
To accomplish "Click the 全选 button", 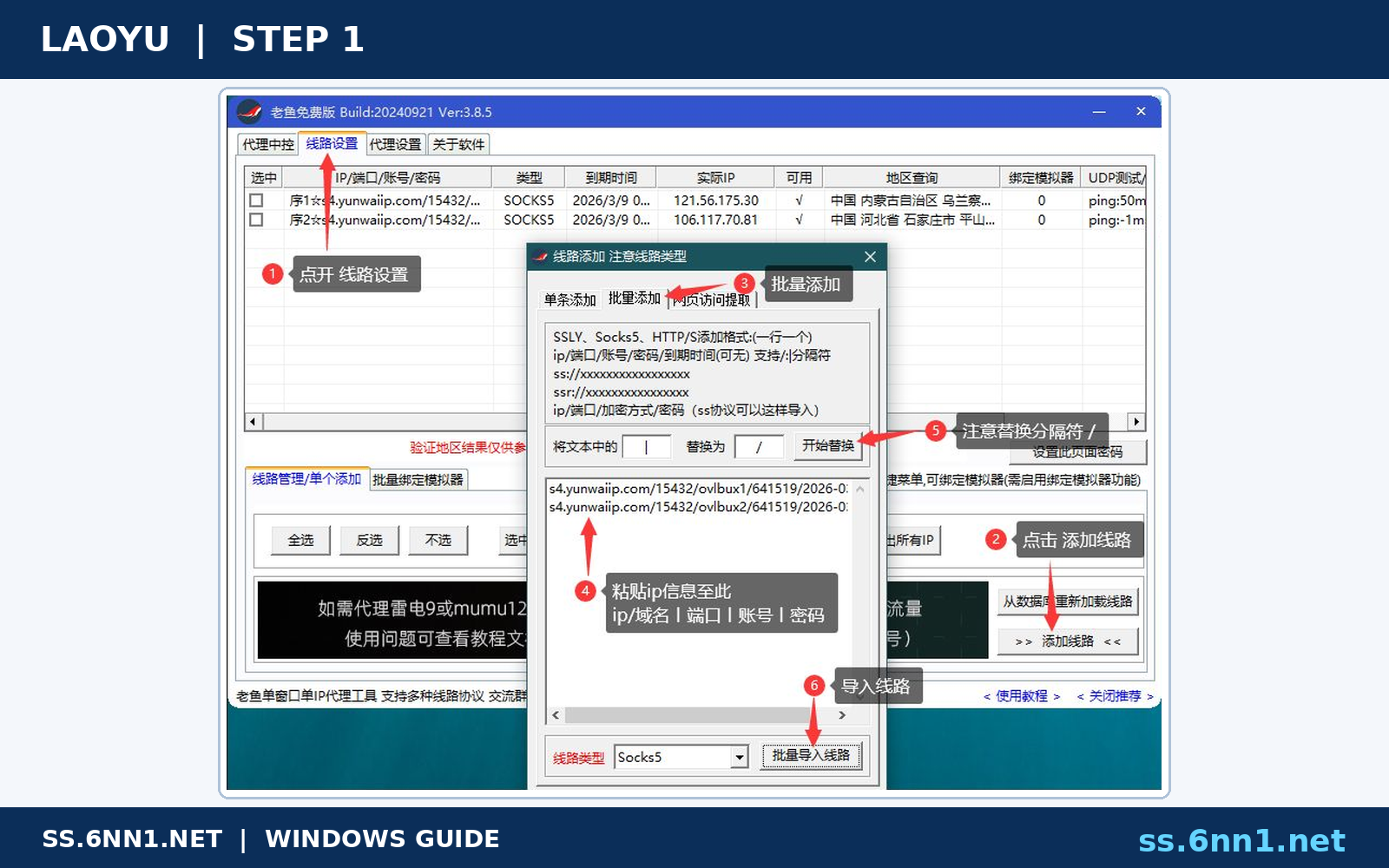I will click(x=301, y=540).
